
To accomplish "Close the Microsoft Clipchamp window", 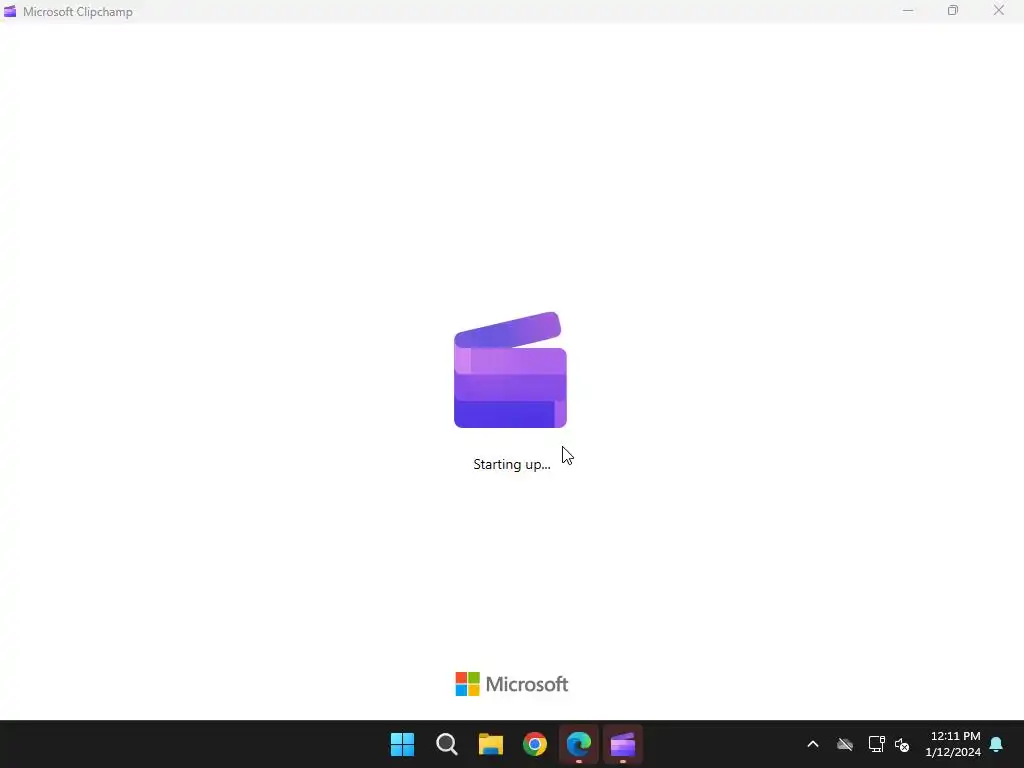I will pos(999,10).
